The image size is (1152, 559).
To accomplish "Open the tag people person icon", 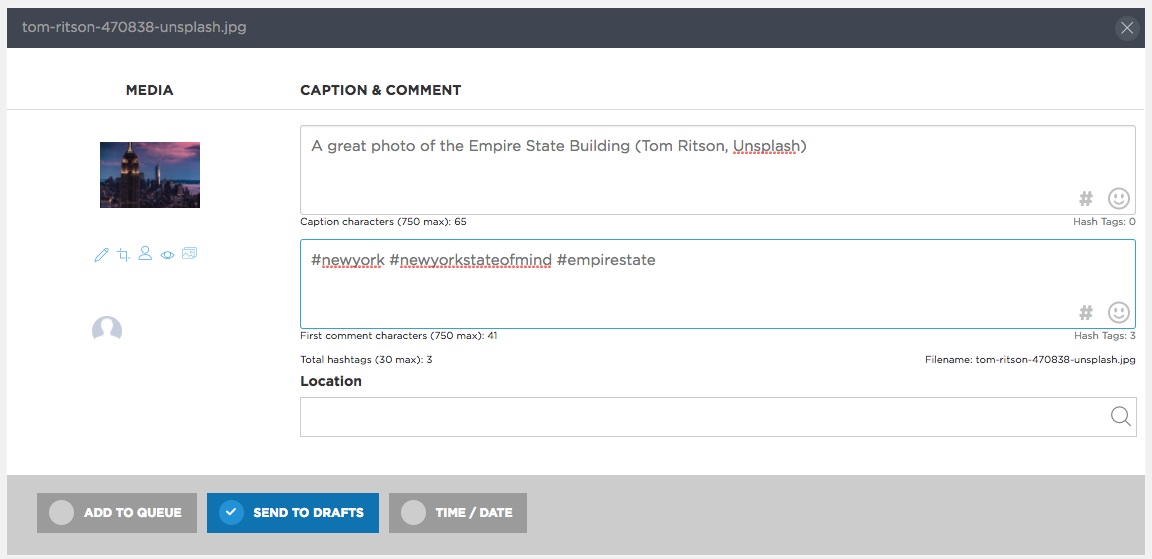I will pyautogui.click(x=145, y=253).
